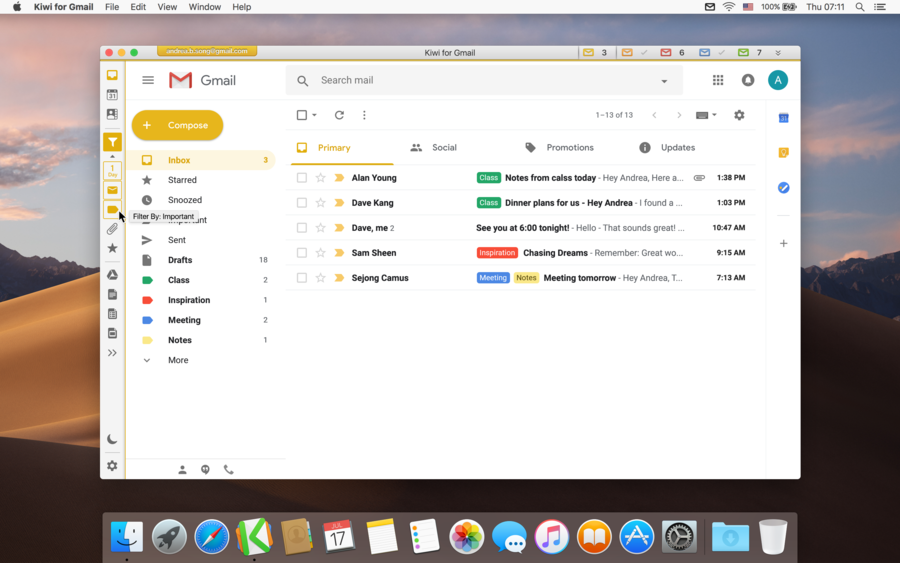Select Sam Sheen's email checkbox
The height and width of the screenshot is (563, 900).
[301, 253]
